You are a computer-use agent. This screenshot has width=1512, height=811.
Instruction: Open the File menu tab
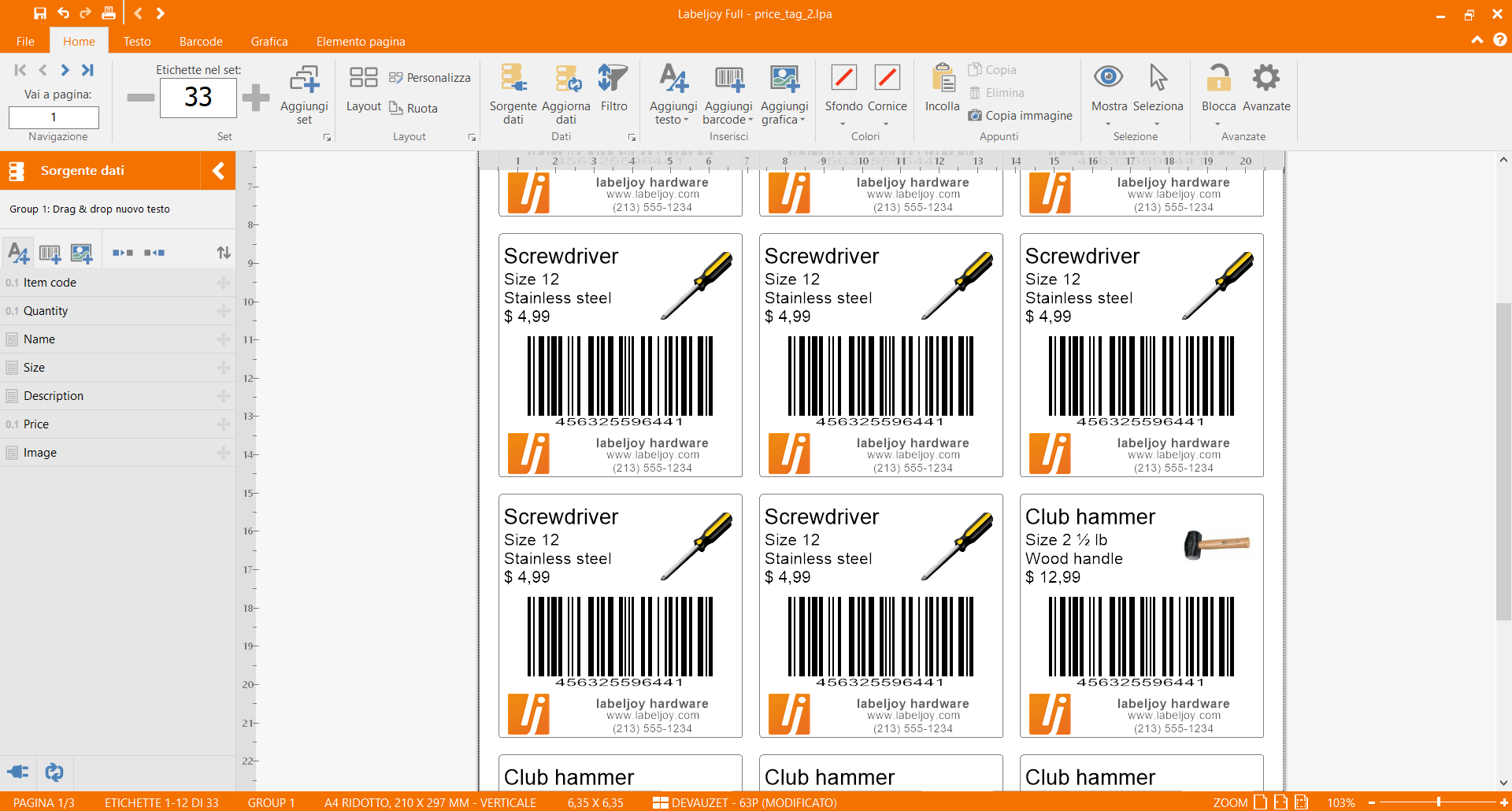(25, 42)
